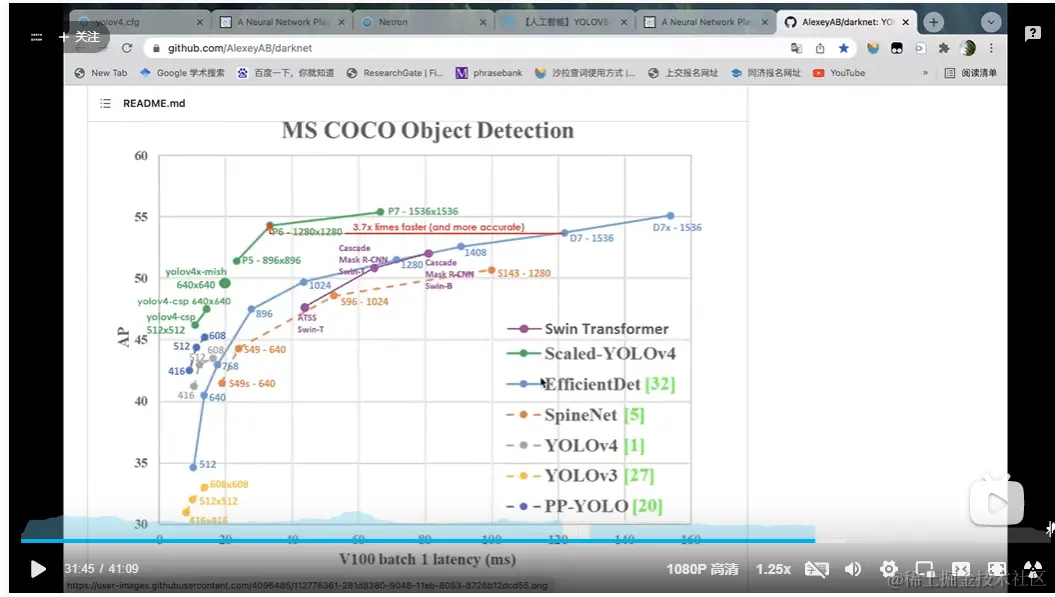Click the large TV play overlay button
Screen dimensions: 1055x597
pos(996,501)
